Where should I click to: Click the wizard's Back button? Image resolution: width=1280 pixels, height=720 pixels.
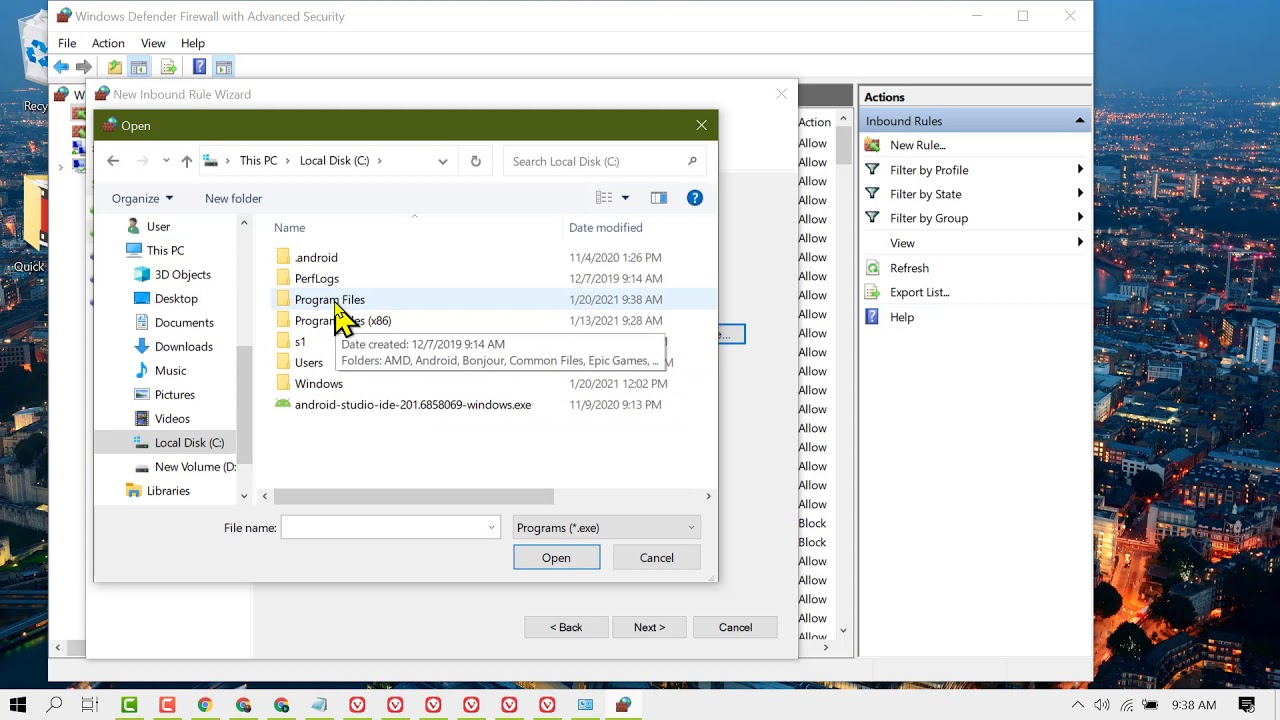566,627
